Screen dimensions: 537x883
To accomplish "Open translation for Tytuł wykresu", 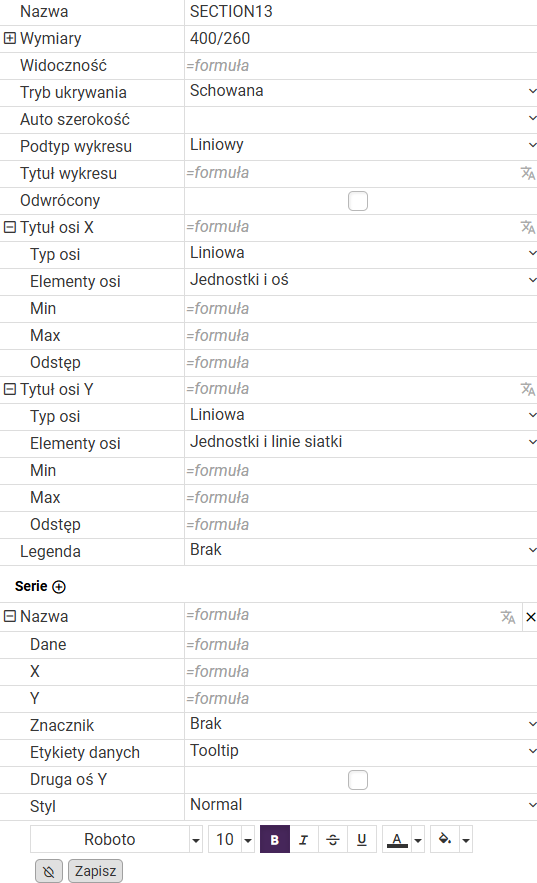I will [527, 173].
